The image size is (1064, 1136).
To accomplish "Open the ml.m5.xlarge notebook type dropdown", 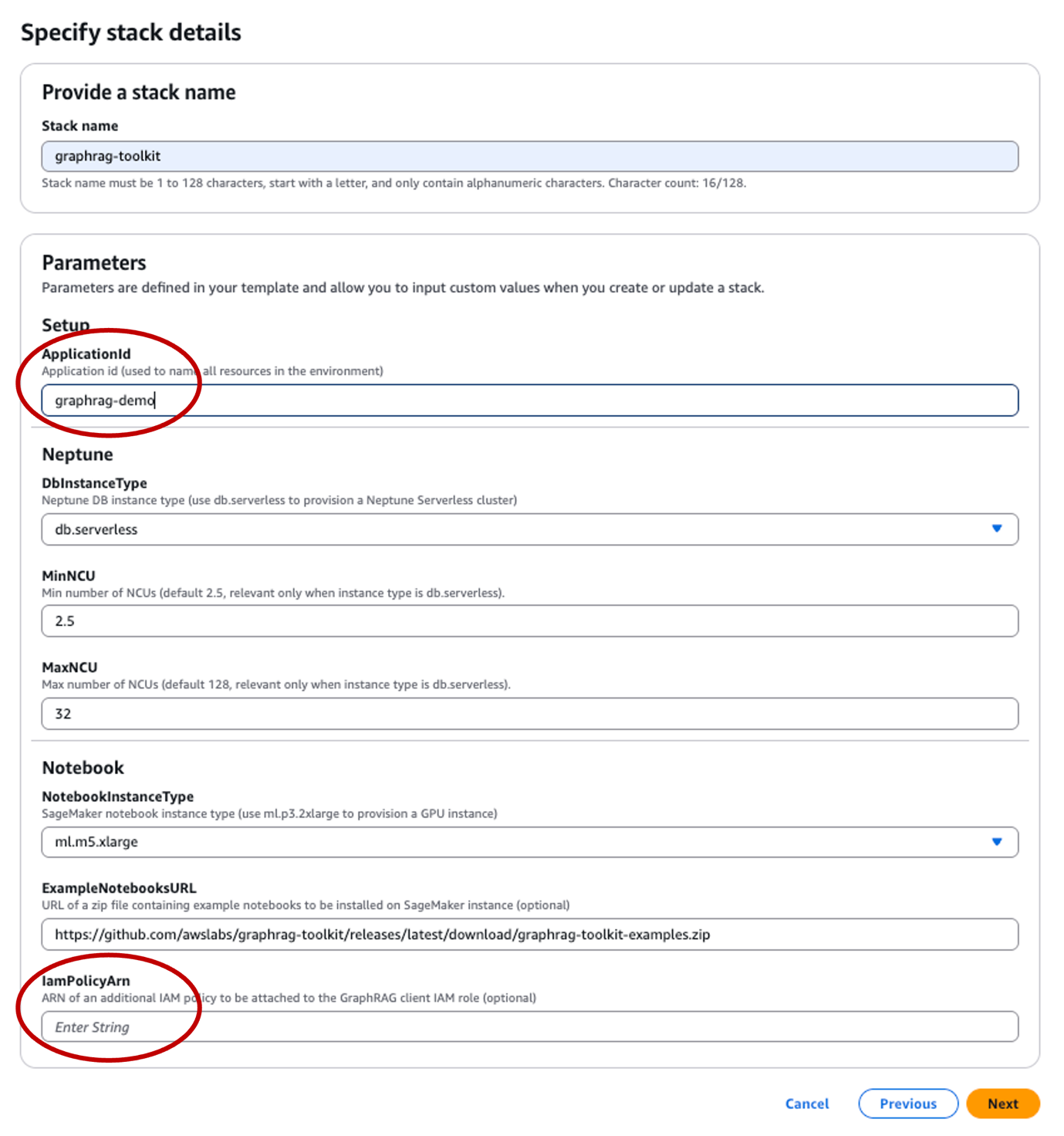I will [529, 842].
